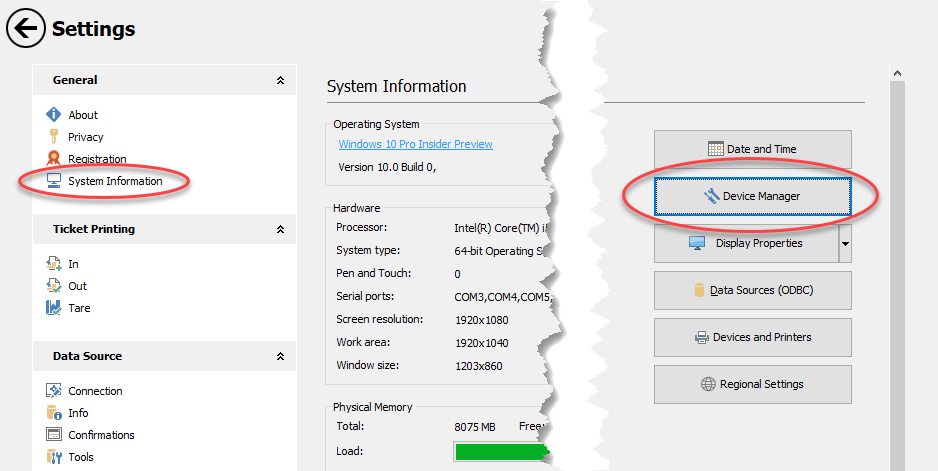Screen dimensions: 938x471
Task: Open the About page icon
Action: coord(54,115)
